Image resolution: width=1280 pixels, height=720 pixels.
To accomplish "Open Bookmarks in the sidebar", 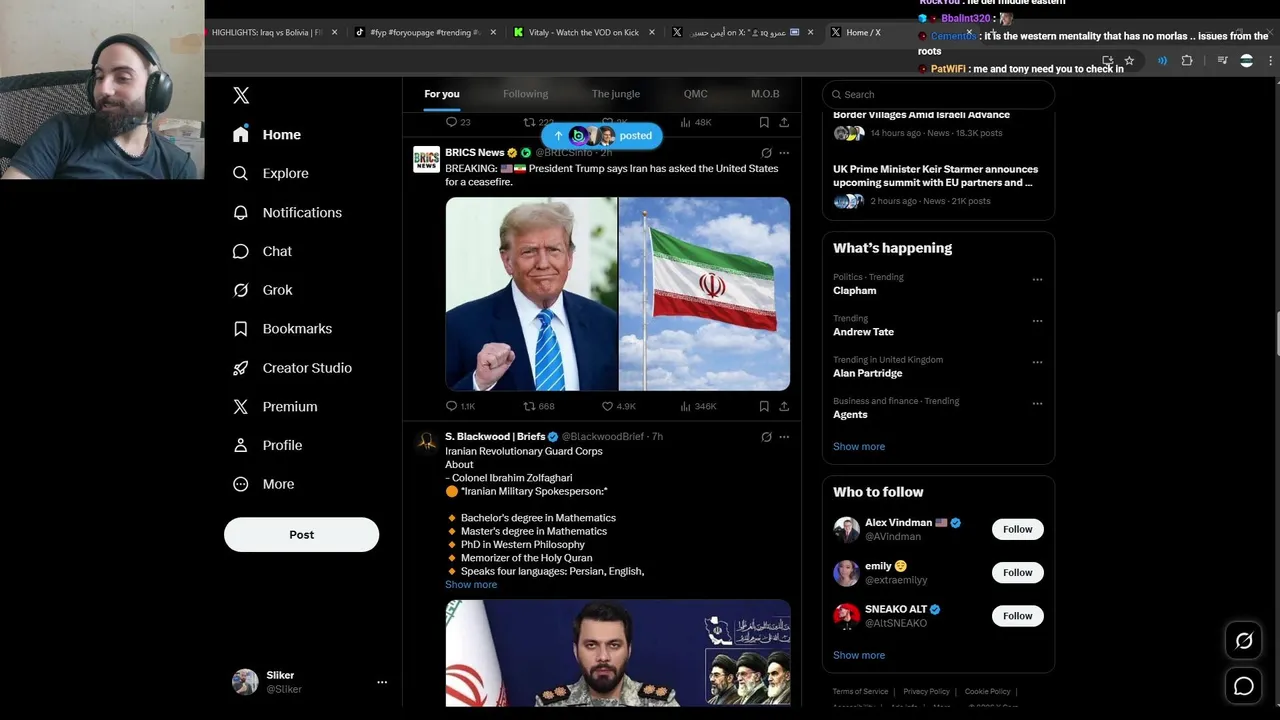I will 282,329.
